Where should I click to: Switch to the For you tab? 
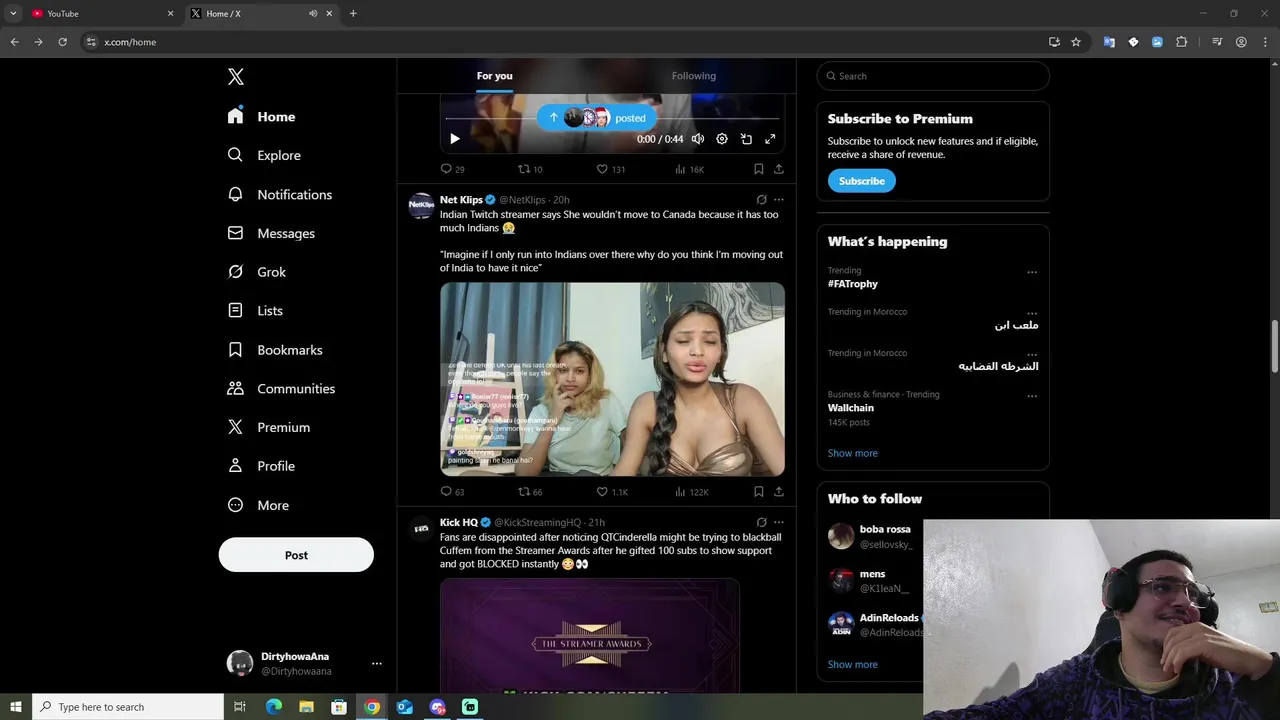pos(494,76)
